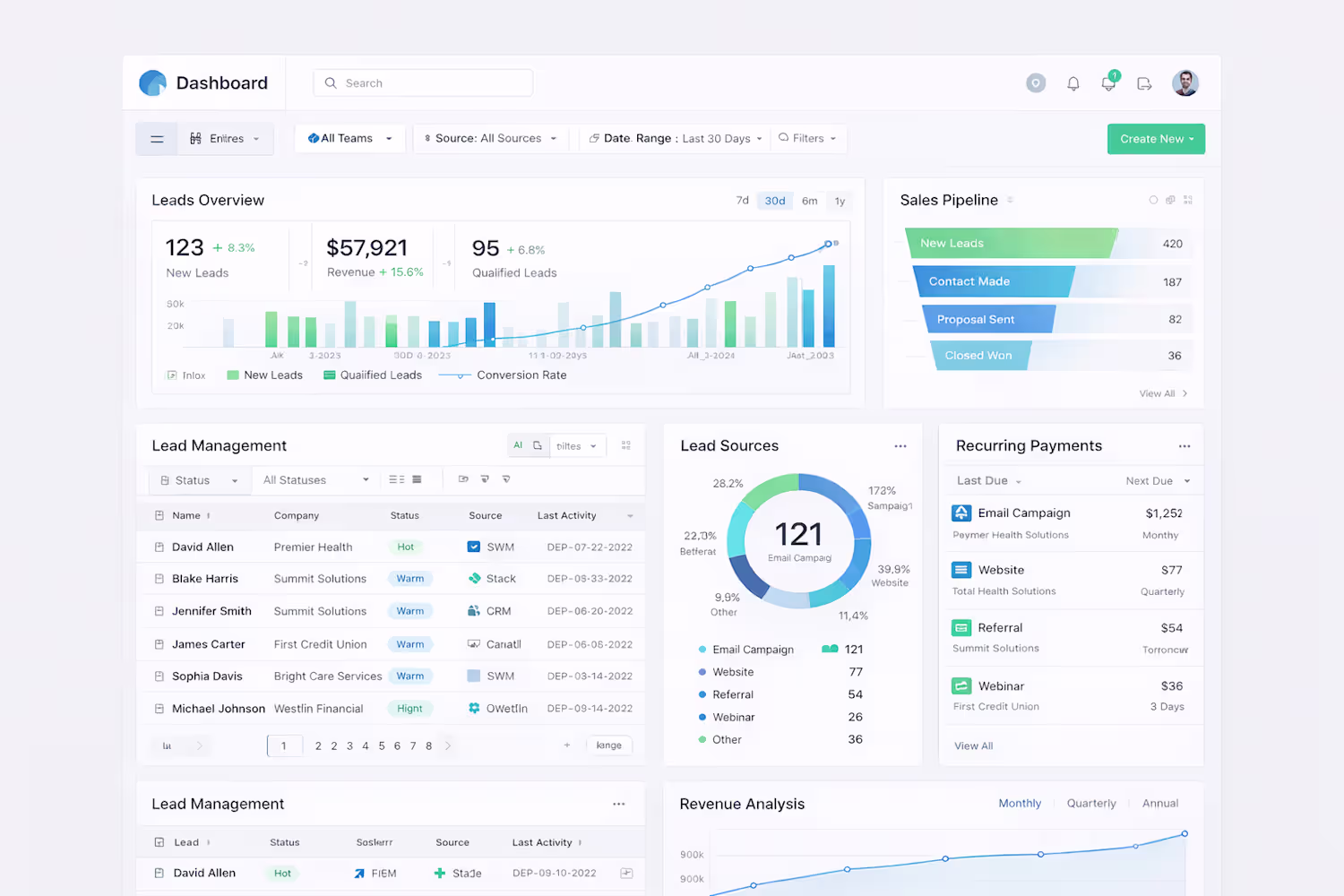Select checkbox for James Carter row
Image resolution: width=1344 pixels, height=896 pixels.
159,644
